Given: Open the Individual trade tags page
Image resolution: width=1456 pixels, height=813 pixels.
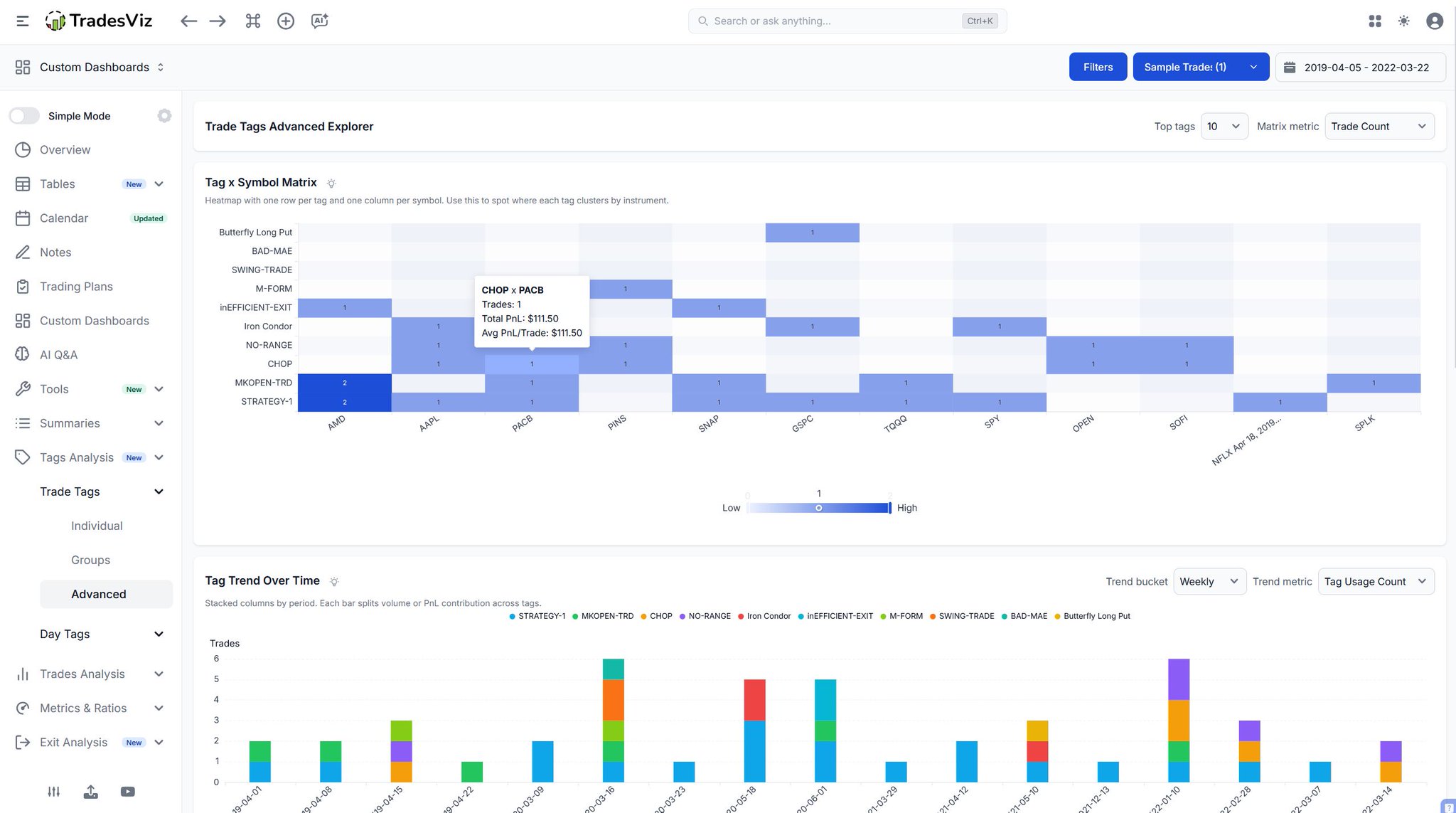Looking at the screenshot, I should pyautogui.click(x=97, y=526).
